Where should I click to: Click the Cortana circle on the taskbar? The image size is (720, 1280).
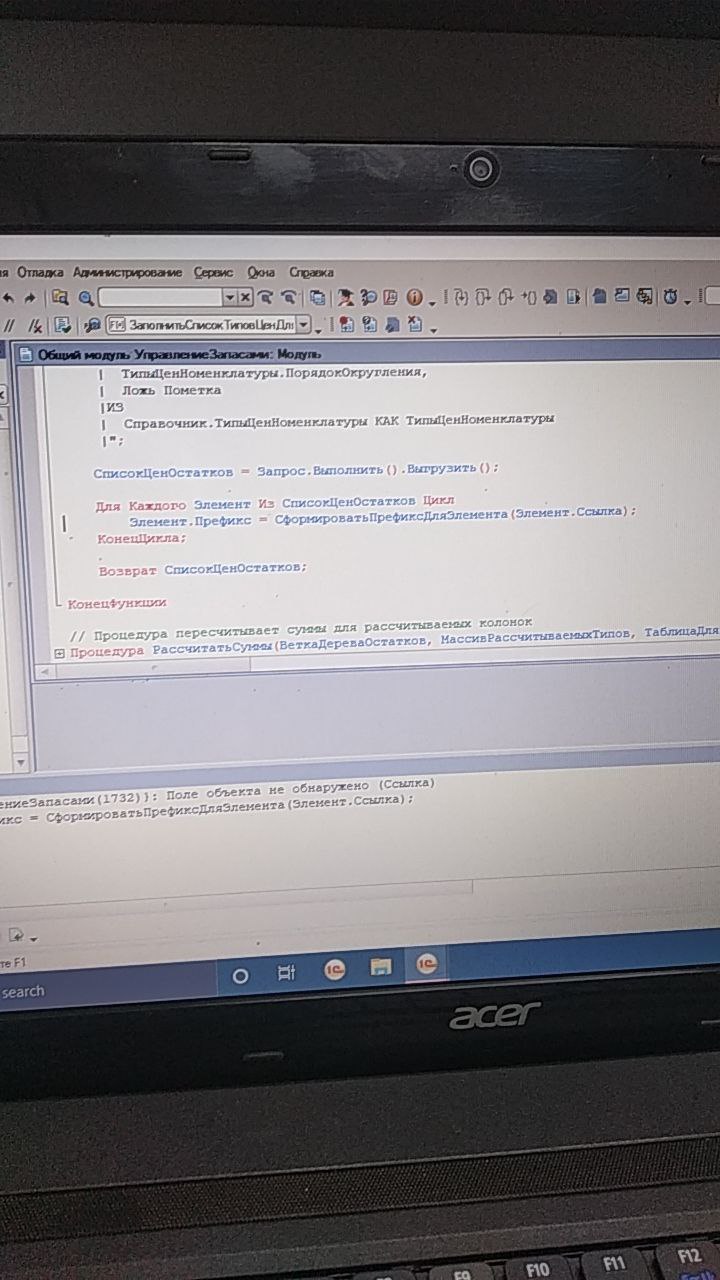pos(240,975)
